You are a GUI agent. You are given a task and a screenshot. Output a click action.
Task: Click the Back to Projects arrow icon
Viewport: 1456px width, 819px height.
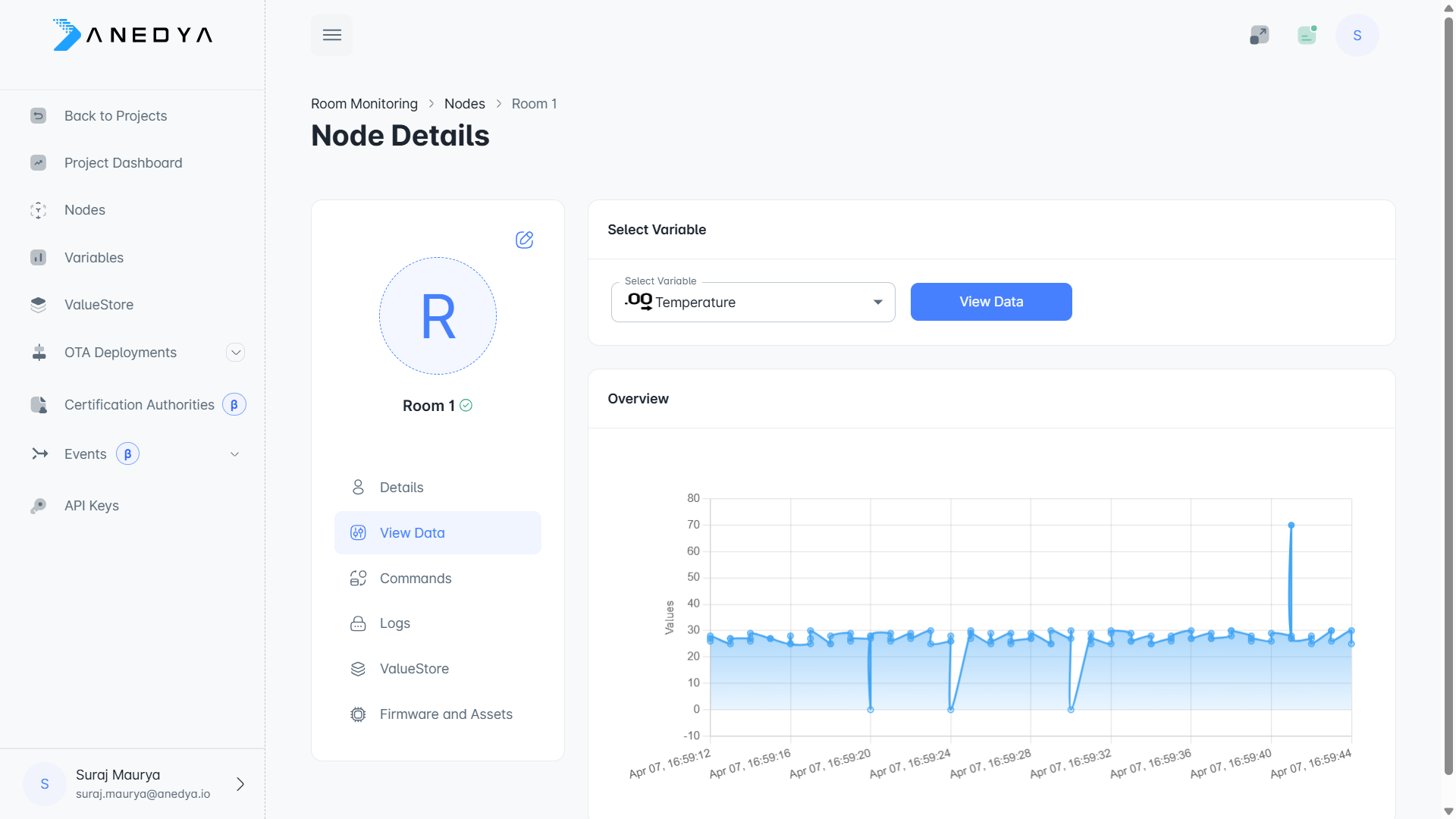pos(39,115)
